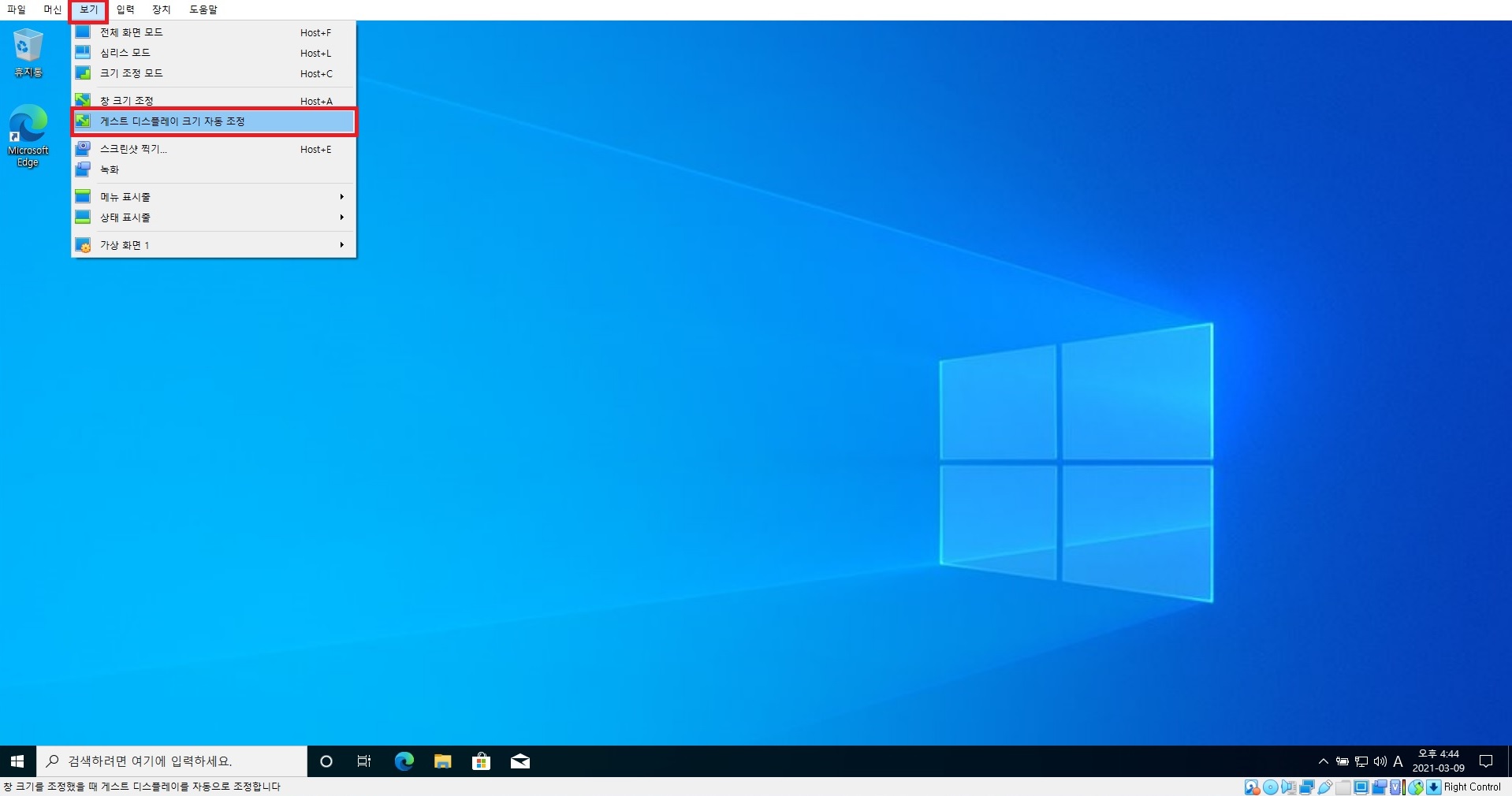Click the taskbar search box
1512x796 pixels.
(172, 761)
